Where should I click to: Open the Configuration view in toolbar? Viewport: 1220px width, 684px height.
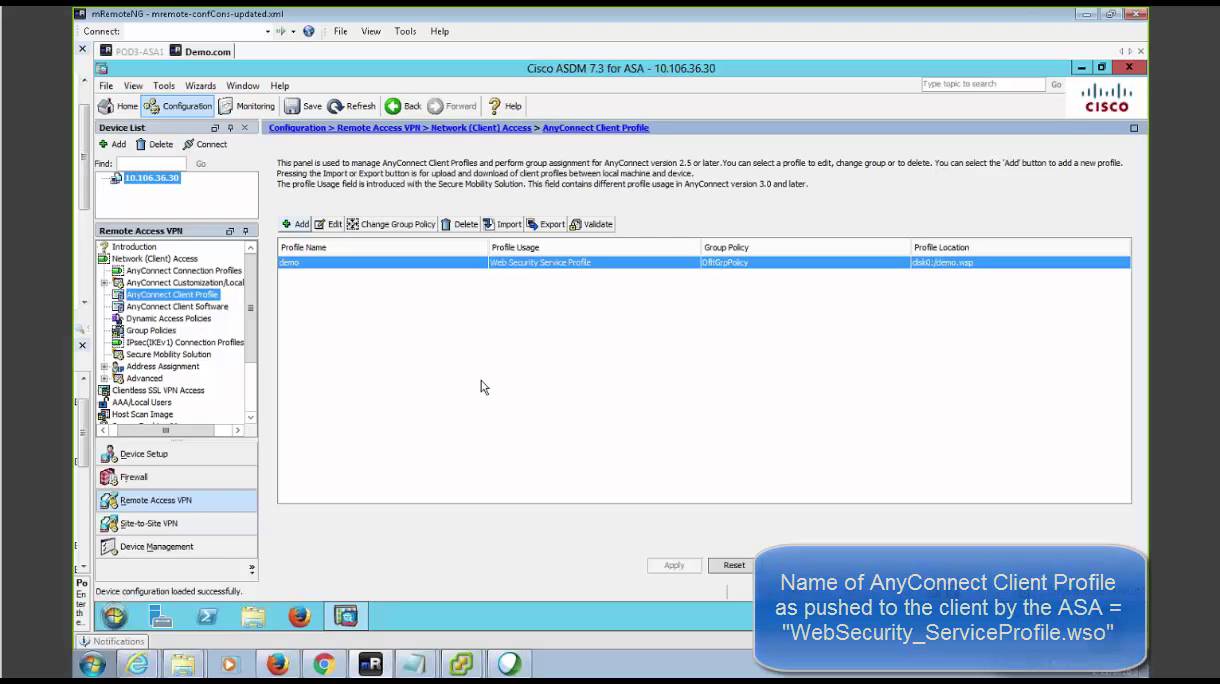click(x=178, y=106)
